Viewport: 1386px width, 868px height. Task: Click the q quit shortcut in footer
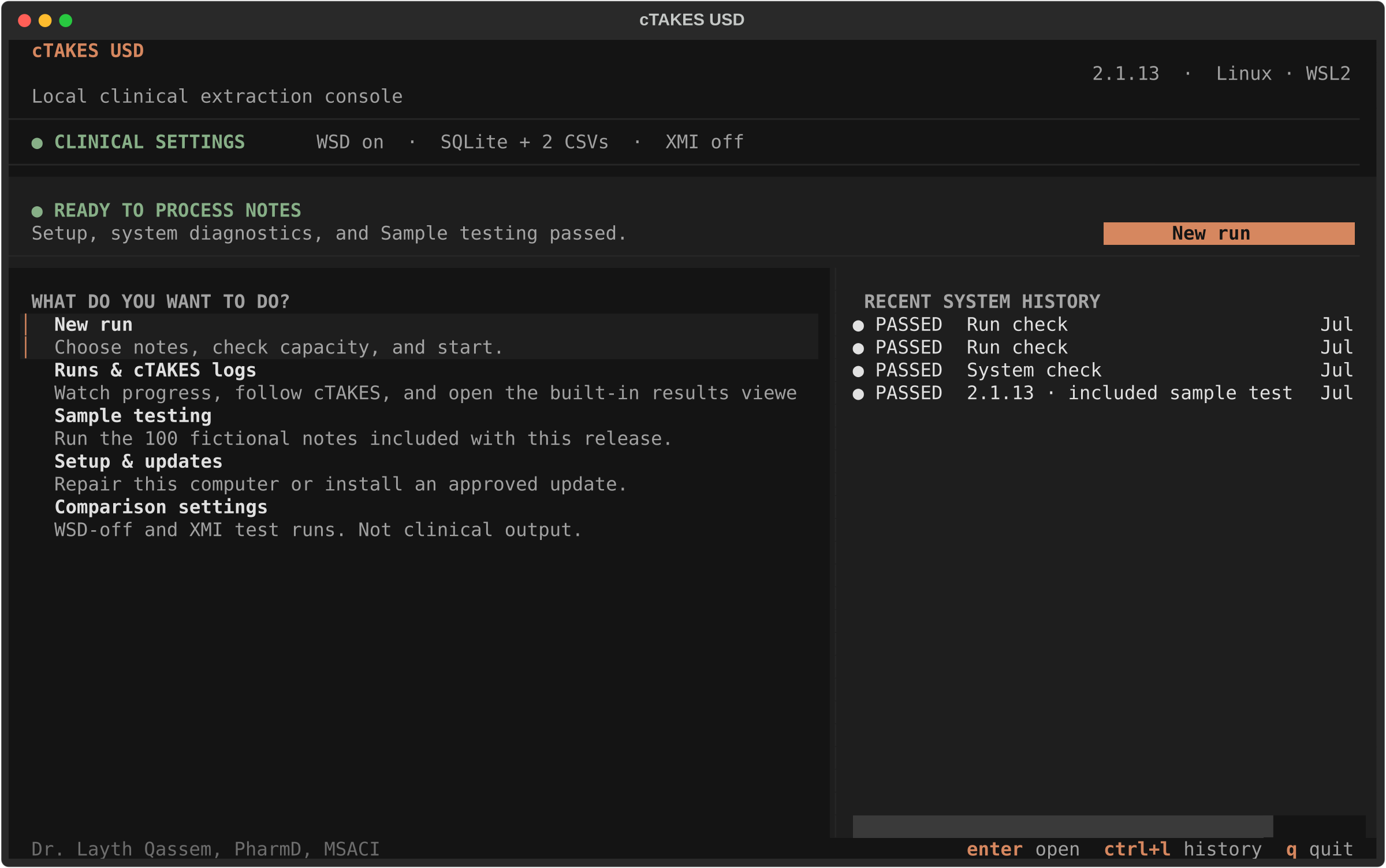click(x=1320, y=849)
